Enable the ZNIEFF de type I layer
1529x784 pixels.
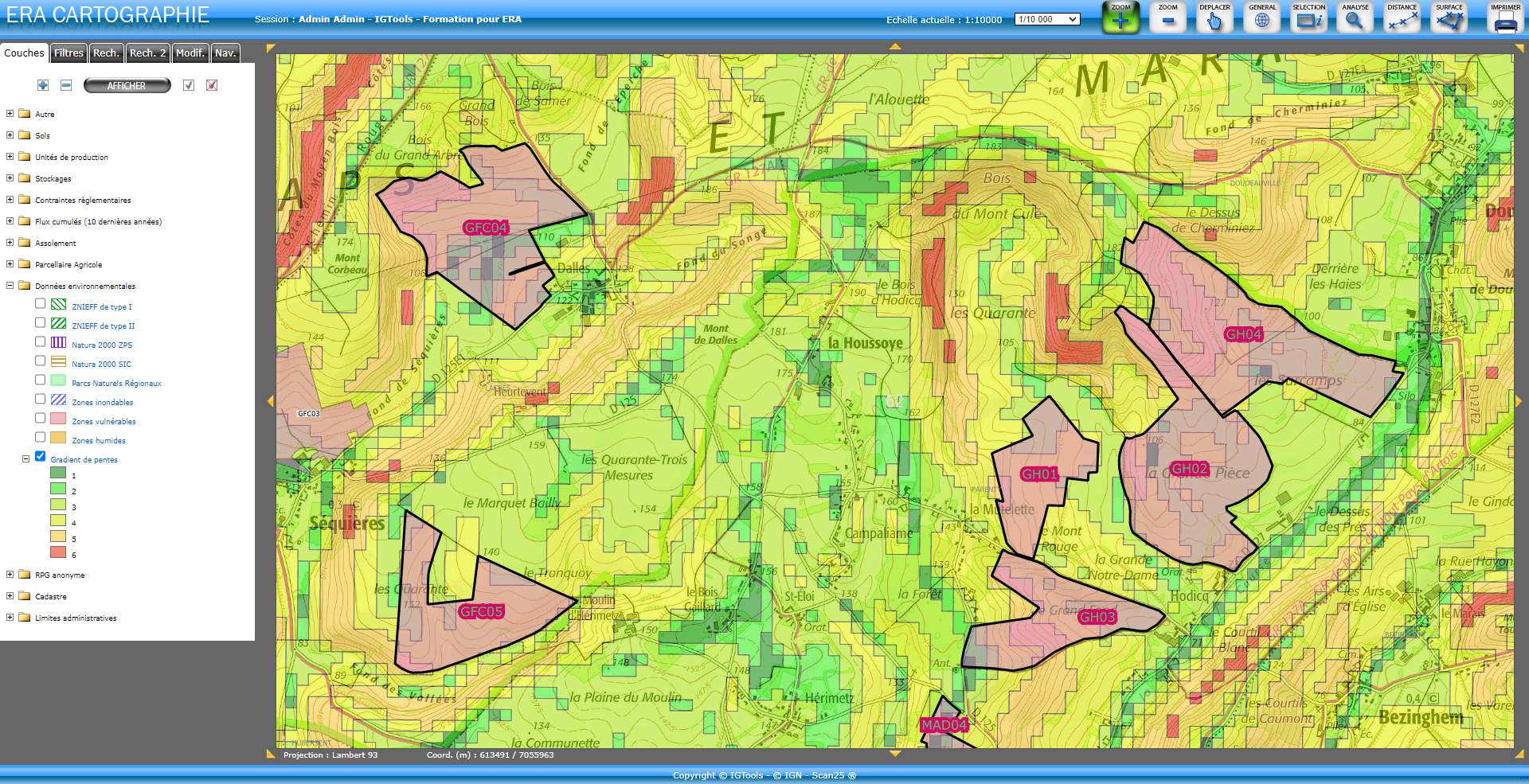(41, 304)
